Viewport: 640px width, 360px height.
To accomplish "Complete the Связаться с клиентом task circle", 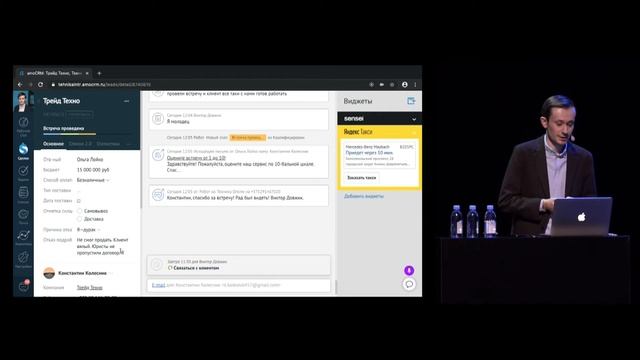I will tap(157, 265).
